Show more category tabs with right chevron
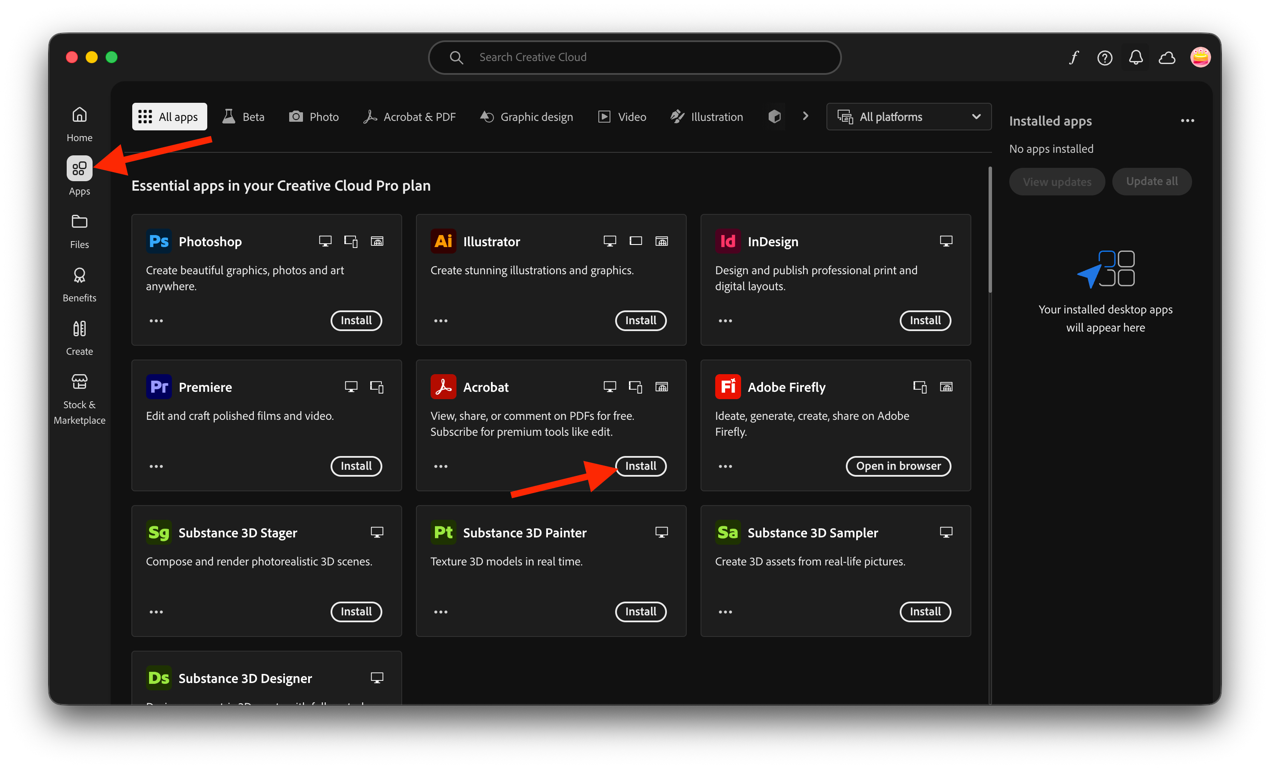1270x769 pixels. 805,117
